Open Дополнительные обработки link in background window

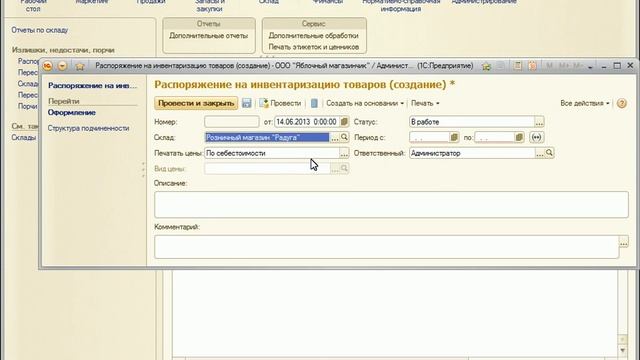tap(313, 36)
